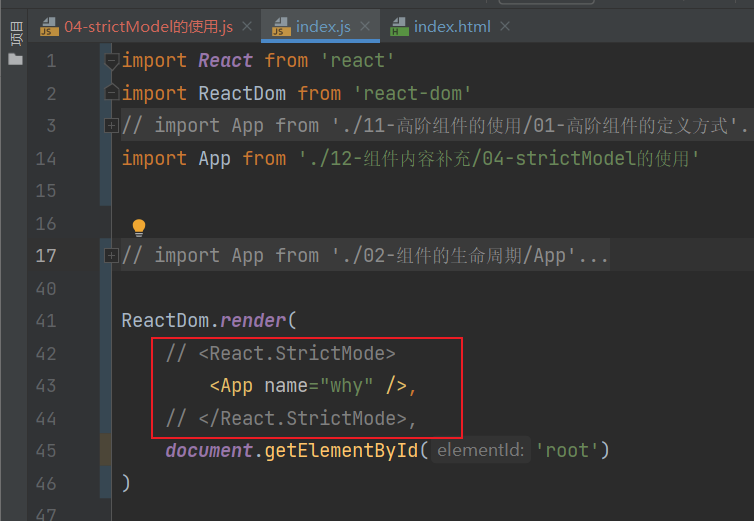Open the Project tool window folder icon
The image size is (754, 521).
15,60
